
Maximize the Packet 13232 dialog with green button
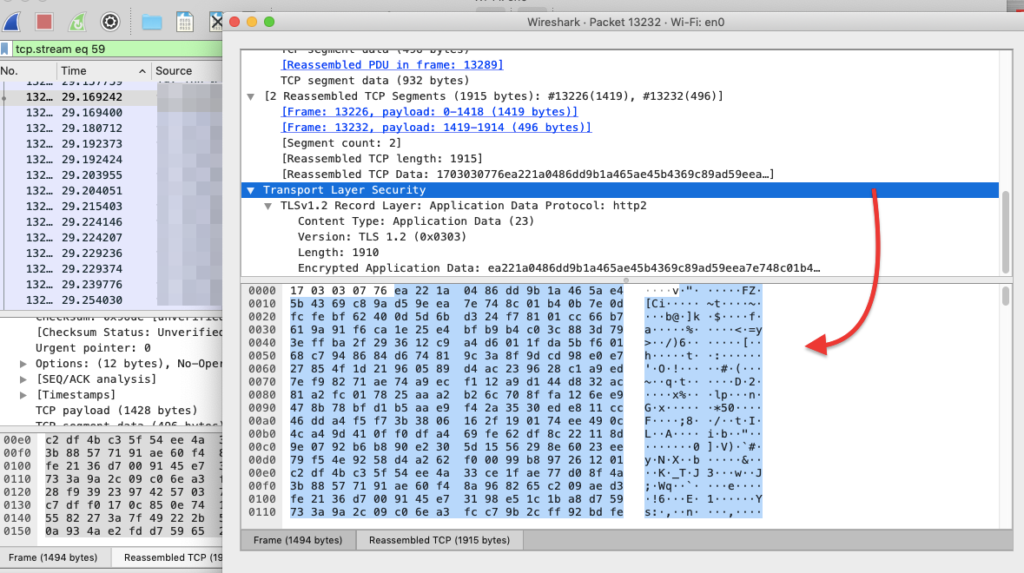point(269,22)
